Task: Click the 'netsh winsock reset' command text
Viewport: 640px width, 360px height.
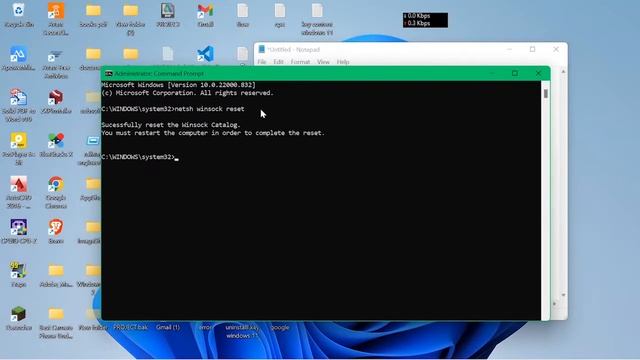Action: pyautogui.click(x=209, y=109)
